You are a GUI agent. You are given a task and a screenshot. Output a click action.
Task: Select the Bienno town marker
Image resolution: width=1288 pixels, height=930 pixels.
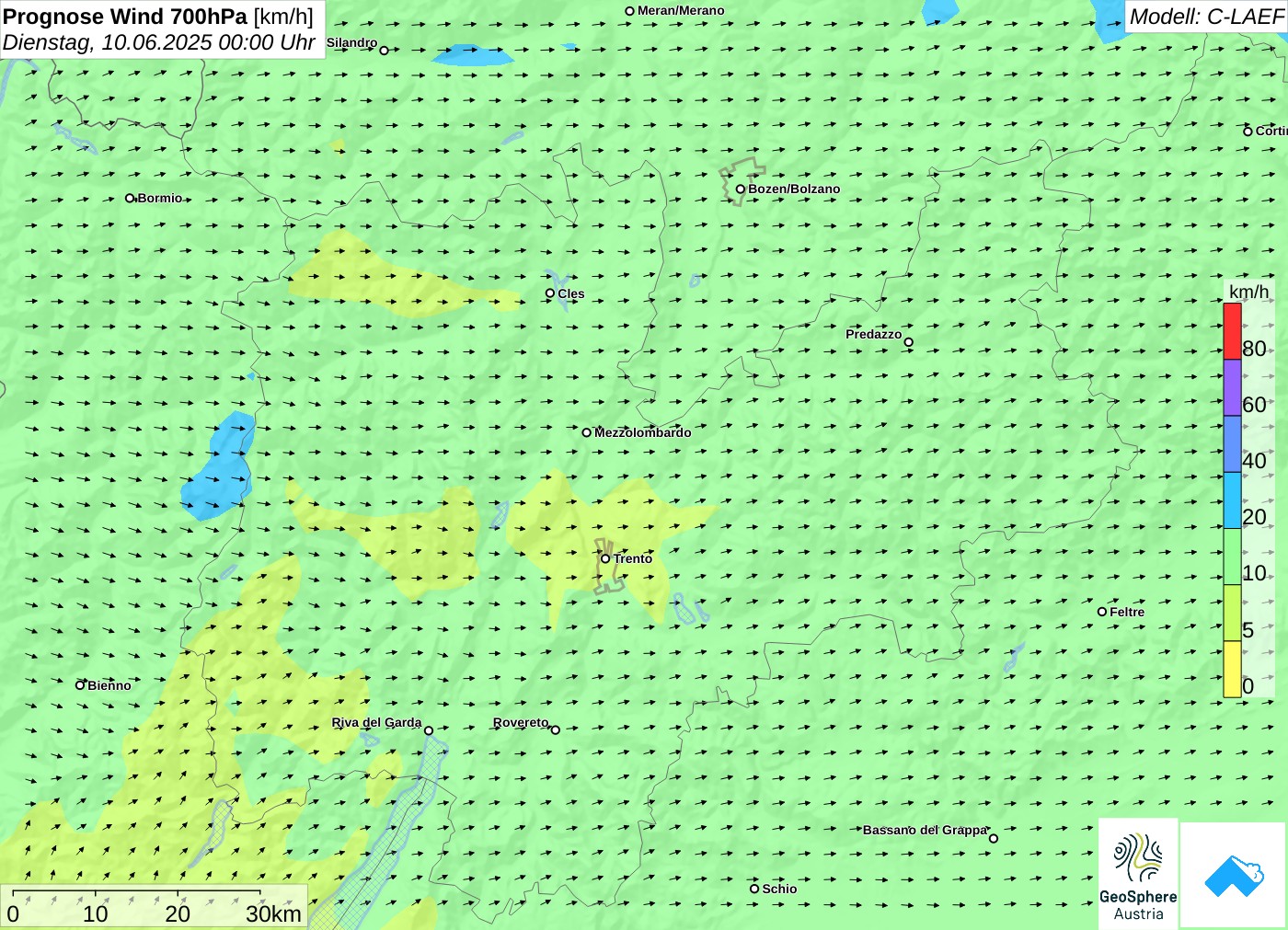pyautogui.click(x=80, y=684)
